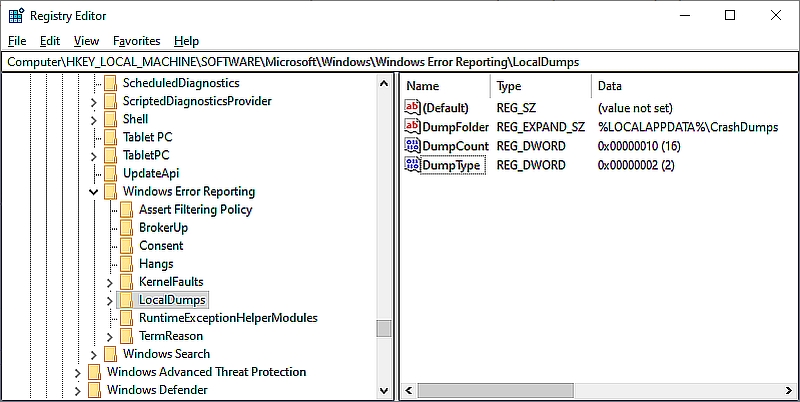
Task: Click the tree pane vertical scrollbar thumb
Action: pyautogui.click(x=384, y=329)
